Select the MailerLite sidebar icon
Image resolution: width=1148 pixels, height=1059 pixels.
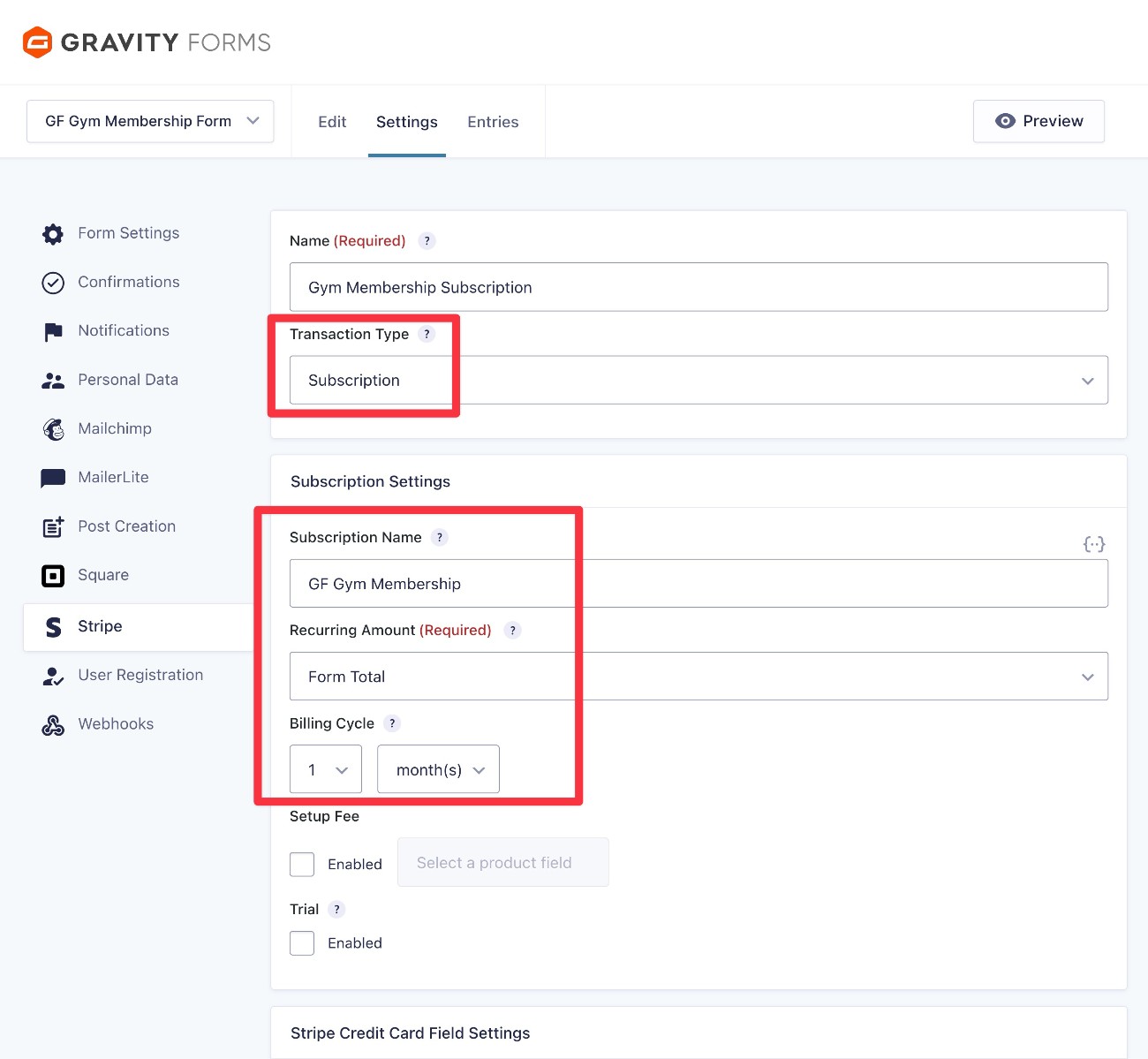53,477
